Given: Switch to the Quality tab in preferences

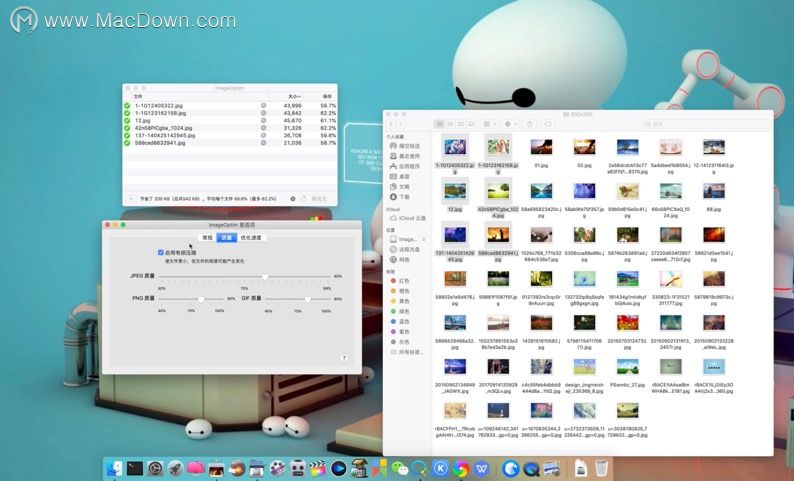Looking at the screenshot, I should pyautogui.click(x=226, y=237).
